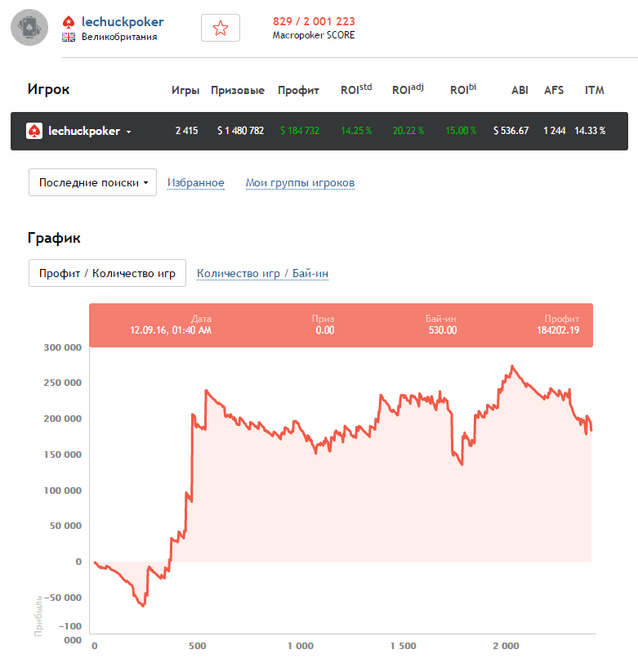This screenshot has width=638, height=663.
Task: Click the График section heading
Action: [x=54, y=238]
